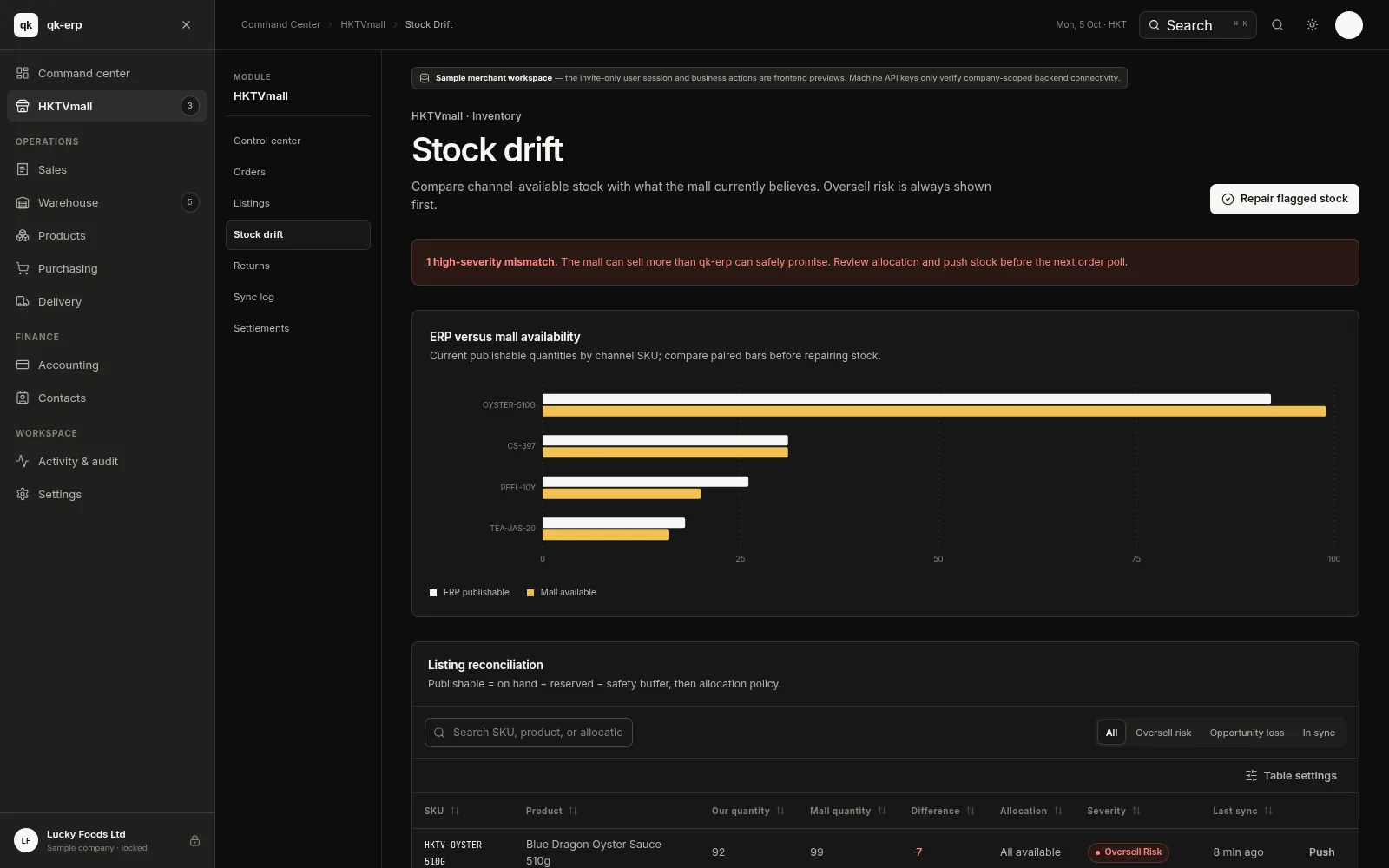Open Orders in module menu

298,172
